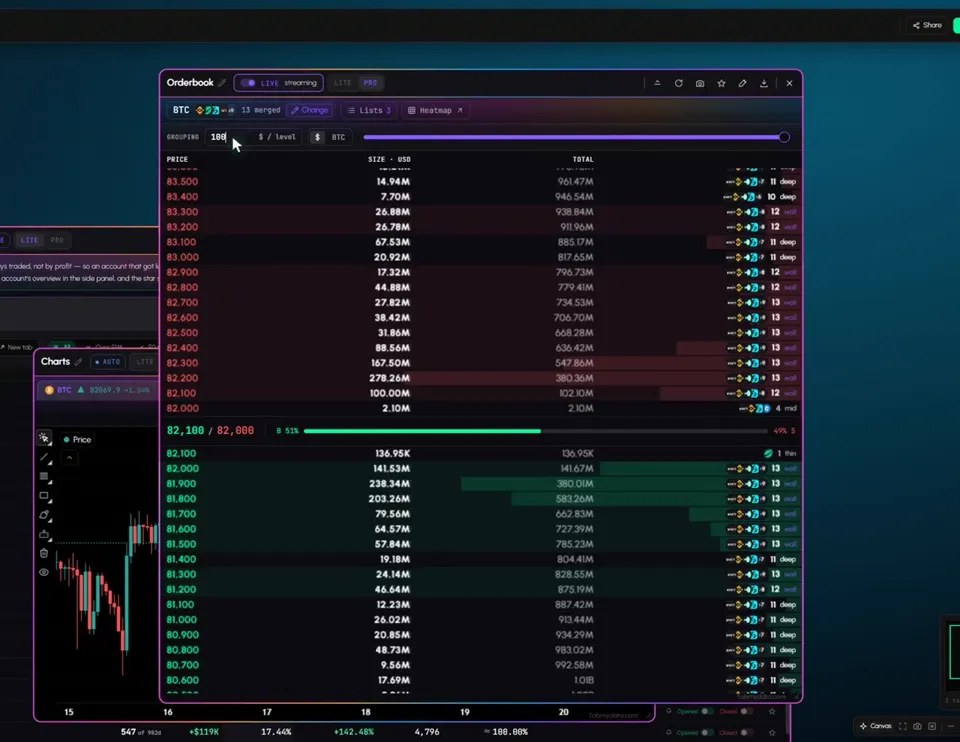
Task: Click the fullscreen icon next to Canvas
Action: coord(902,726)
